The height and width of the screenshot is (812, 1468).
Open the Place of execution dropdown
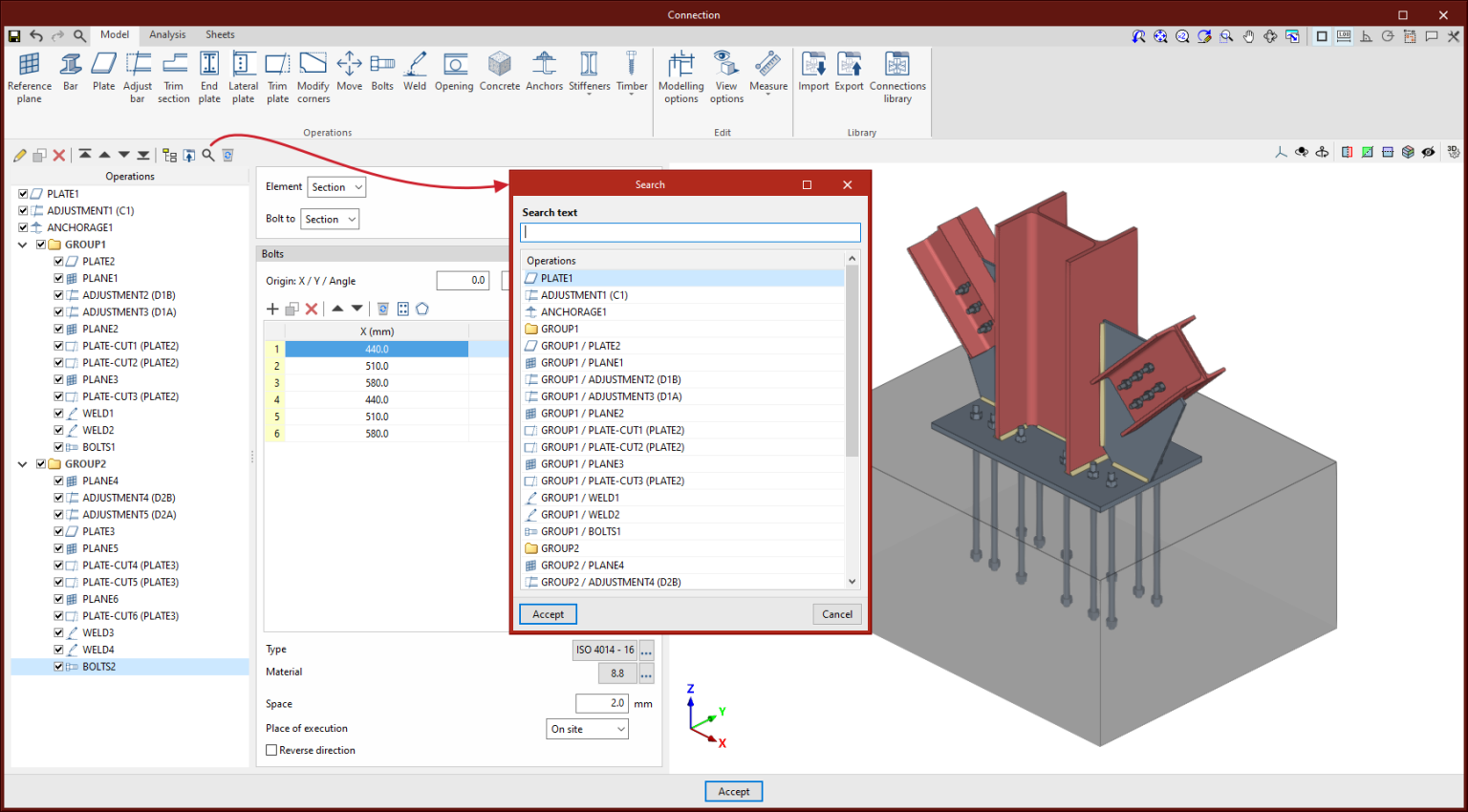click(587, 729)
